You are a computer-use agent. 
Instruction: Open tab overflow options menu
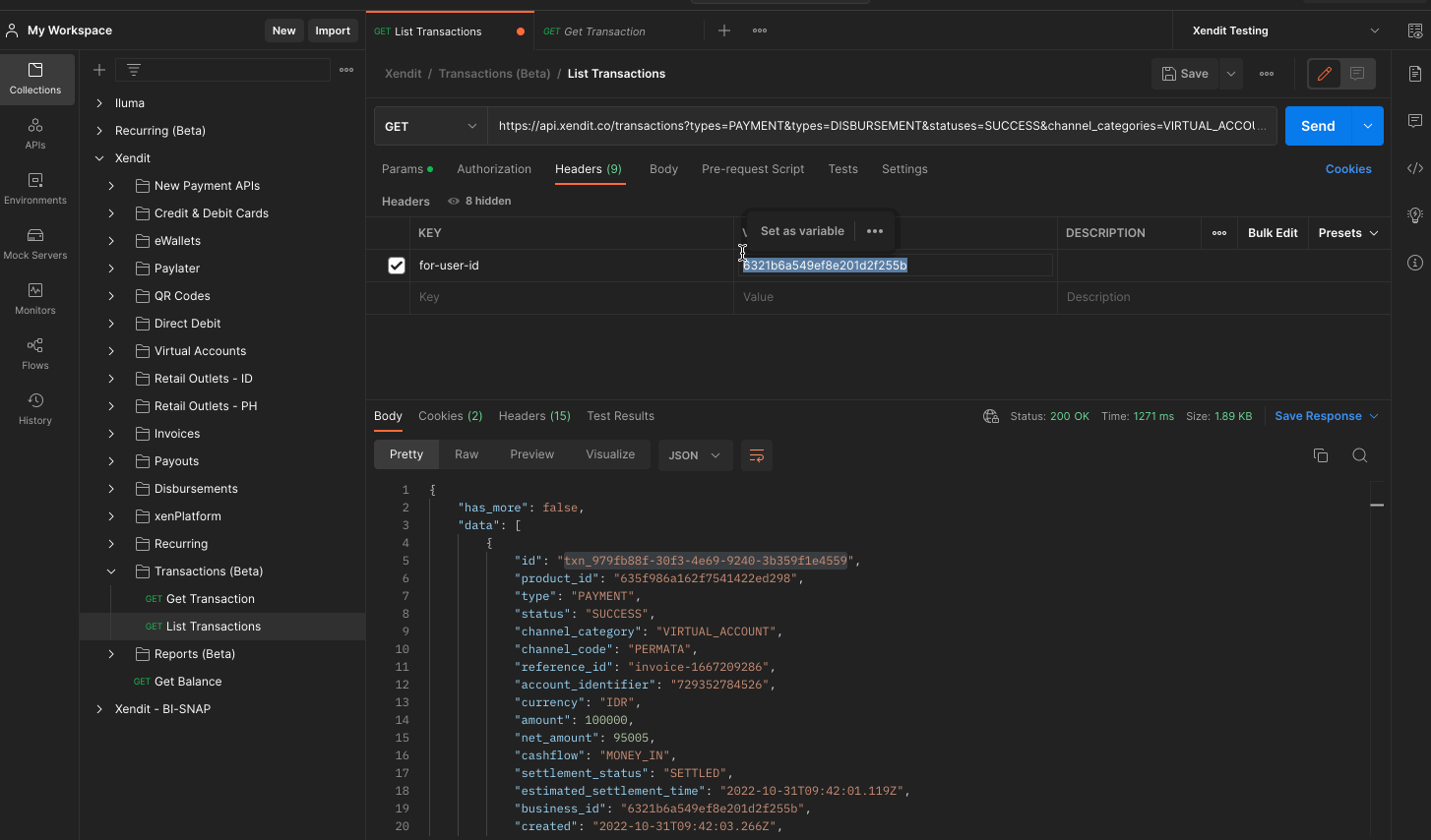pos(760,30)
